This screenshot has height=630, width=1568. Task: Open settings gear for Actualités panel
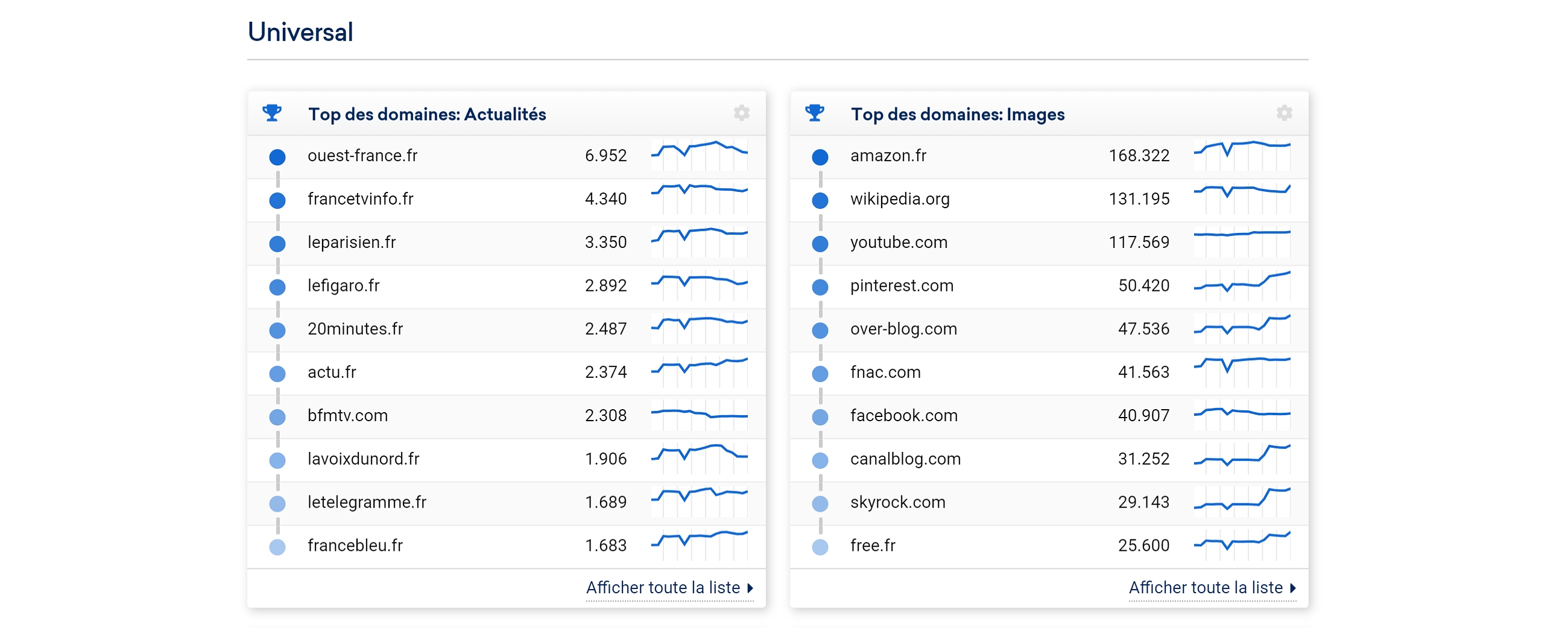(741, 113)
